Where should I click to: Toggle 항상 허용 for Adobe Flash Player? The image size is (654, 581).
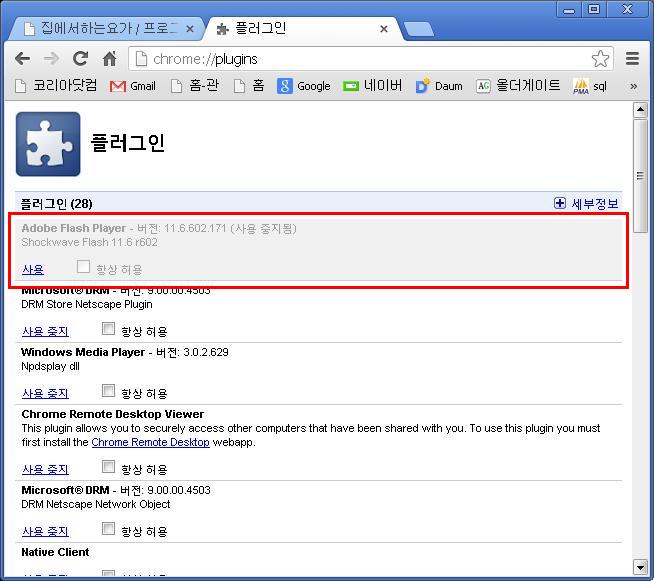pos(83,267)
